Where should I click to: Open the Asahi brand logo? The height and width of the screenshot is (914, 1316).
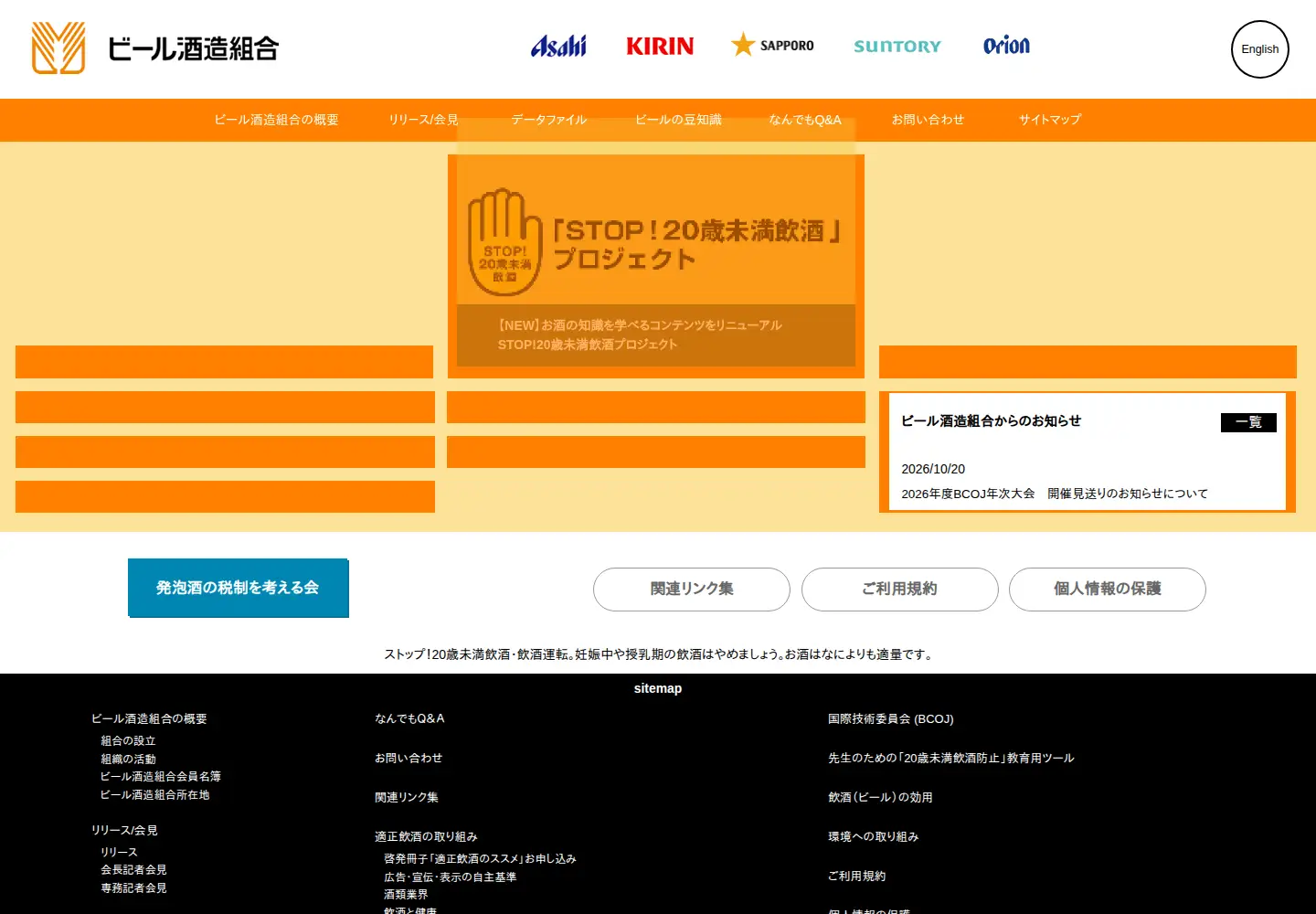pyautogui.click(x=558, y=46)
